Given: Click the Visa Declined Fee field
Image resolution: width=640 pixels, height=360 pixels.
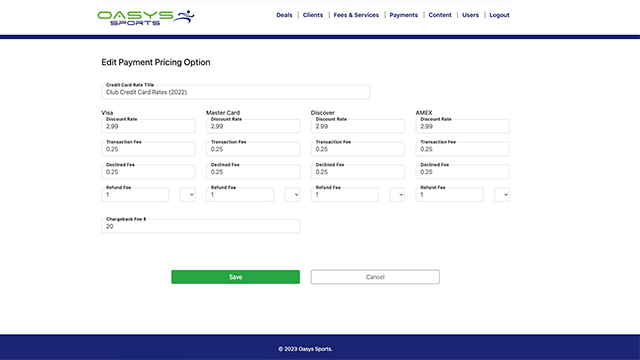Looking at the screenshot, I should (148, 172).
